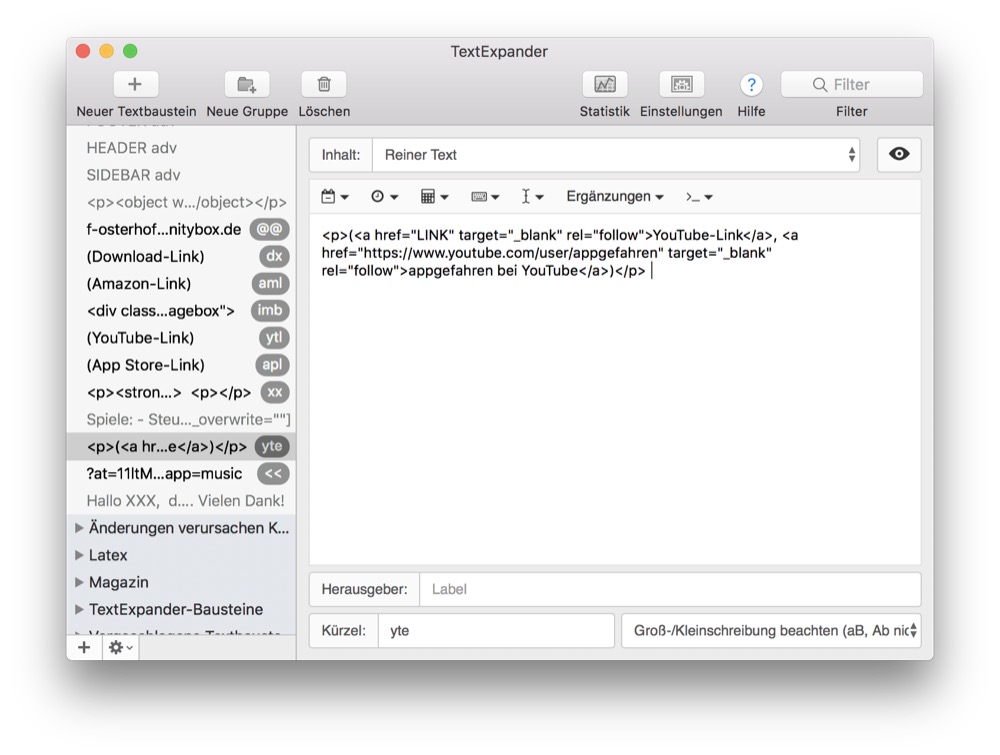Open the Inhalt 'Reiner Text' dropdown
The image size is (1000, 755).
coord(615,155)
